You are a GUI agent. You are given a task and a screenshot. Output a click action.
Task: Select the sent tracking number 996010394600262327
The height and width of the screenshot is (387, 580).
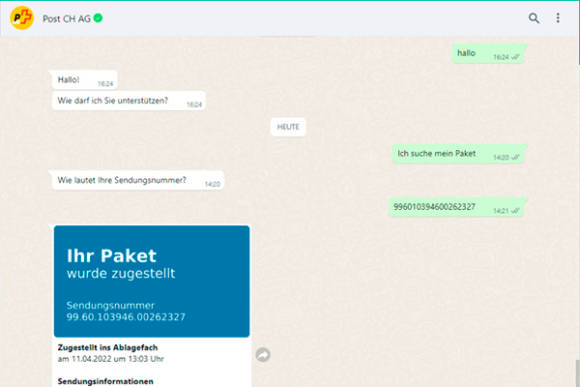coord(458,207)
